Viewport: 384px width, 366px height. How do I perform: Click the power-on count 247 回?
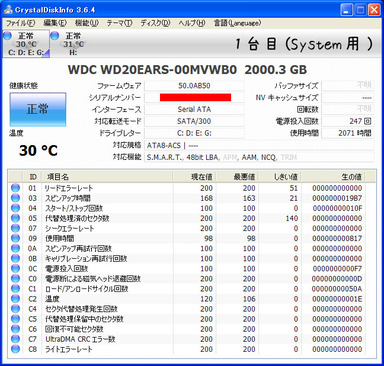[347, 121]
